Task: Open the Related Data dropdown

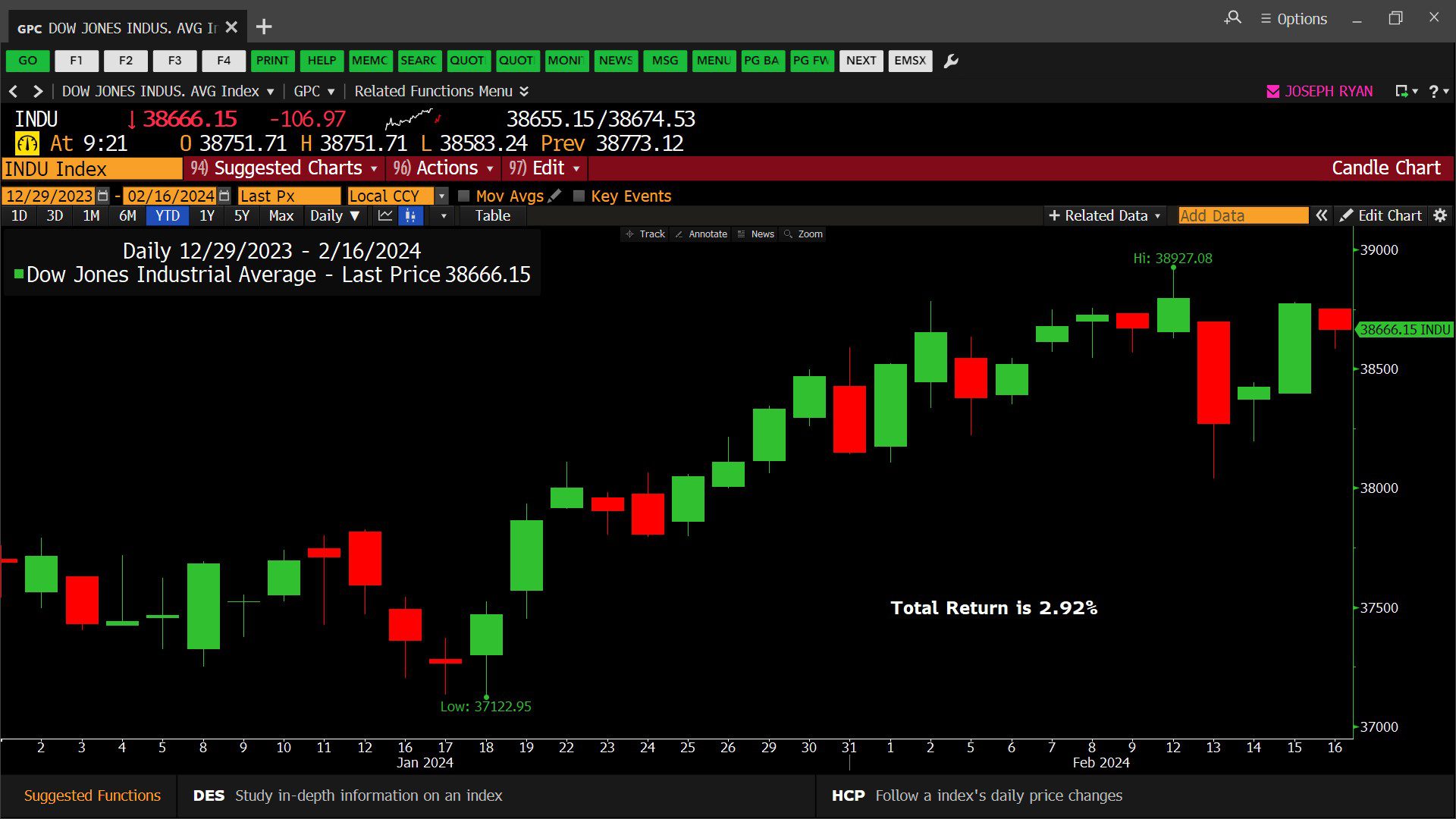Action: tap(1104, 215)
